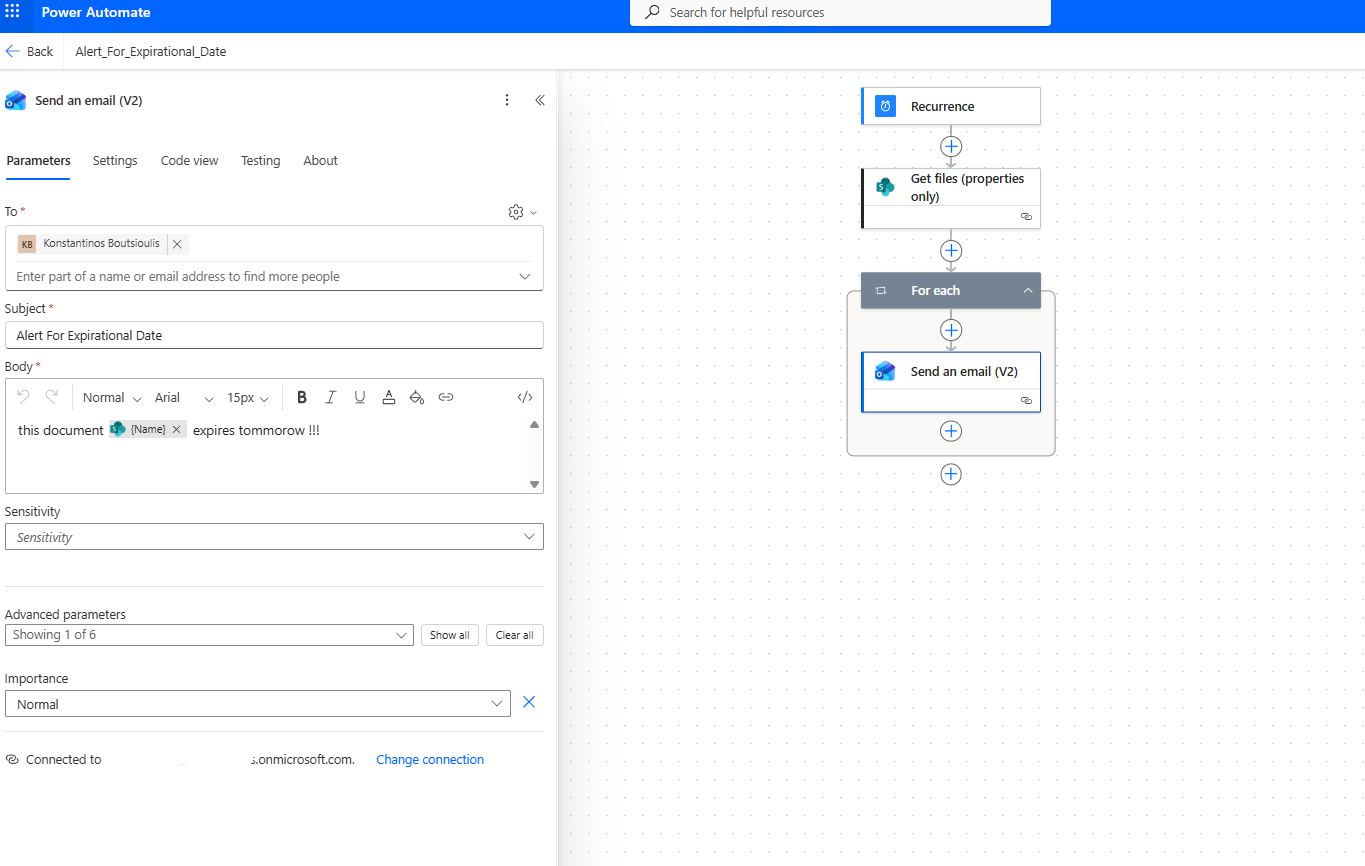Toggle the HTML code view icon
This screenshot has height=866, width=1365.
[525, 397]
